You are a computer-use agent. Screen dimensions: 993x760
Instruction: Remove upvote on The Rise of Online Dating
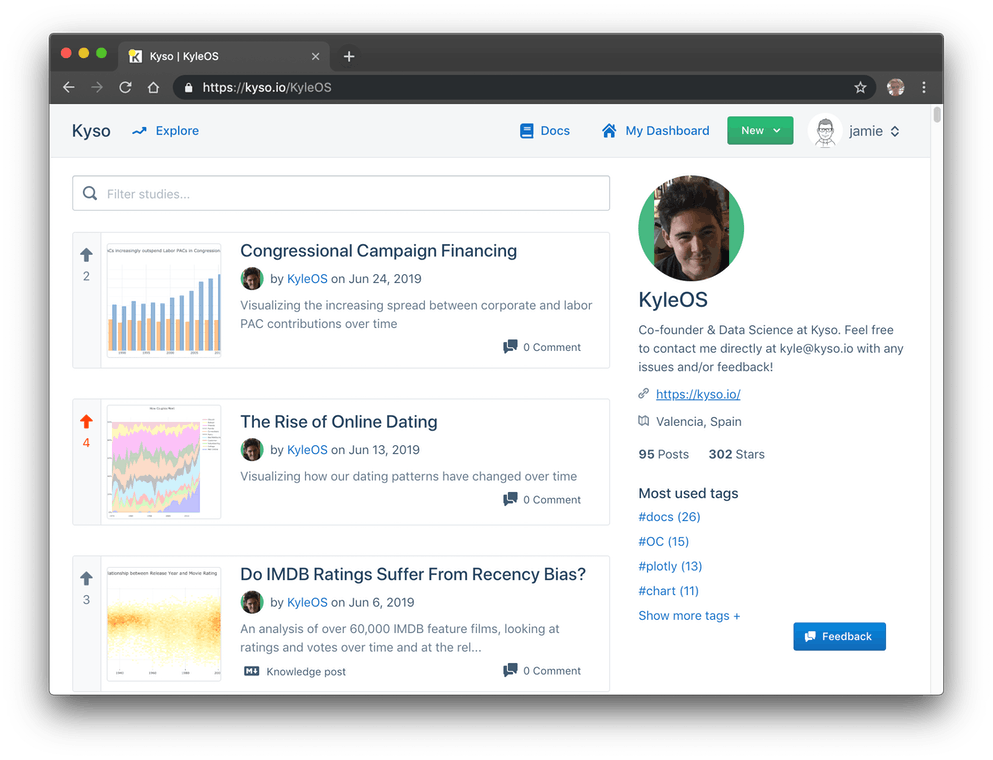(x=87, y=421)
